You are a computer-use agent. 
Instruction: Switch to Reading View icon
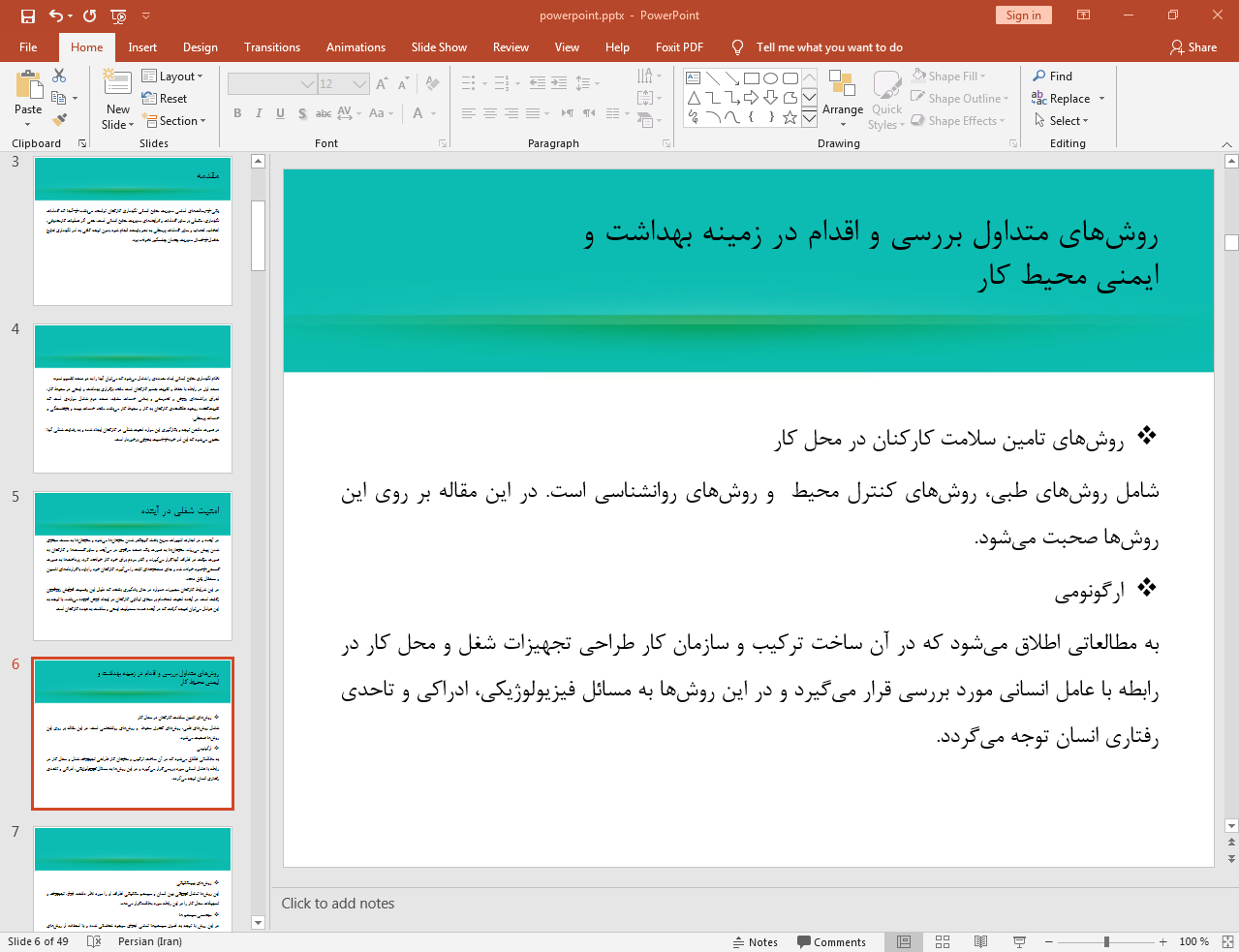980,941
